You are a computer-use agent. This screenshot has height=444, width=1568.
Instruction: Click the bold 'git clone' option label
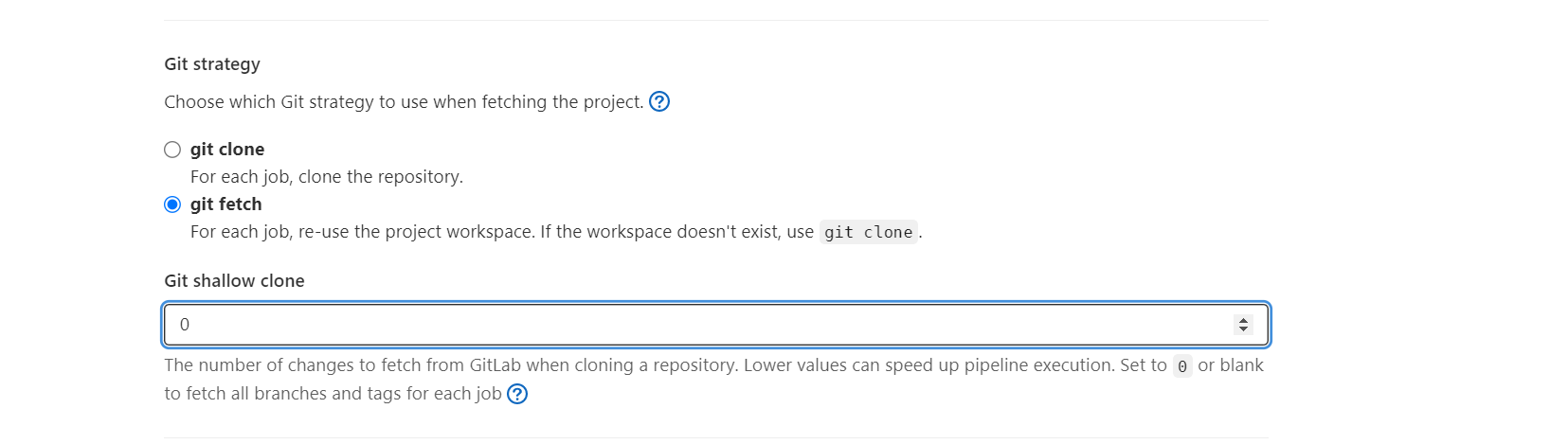coord(227,149)
